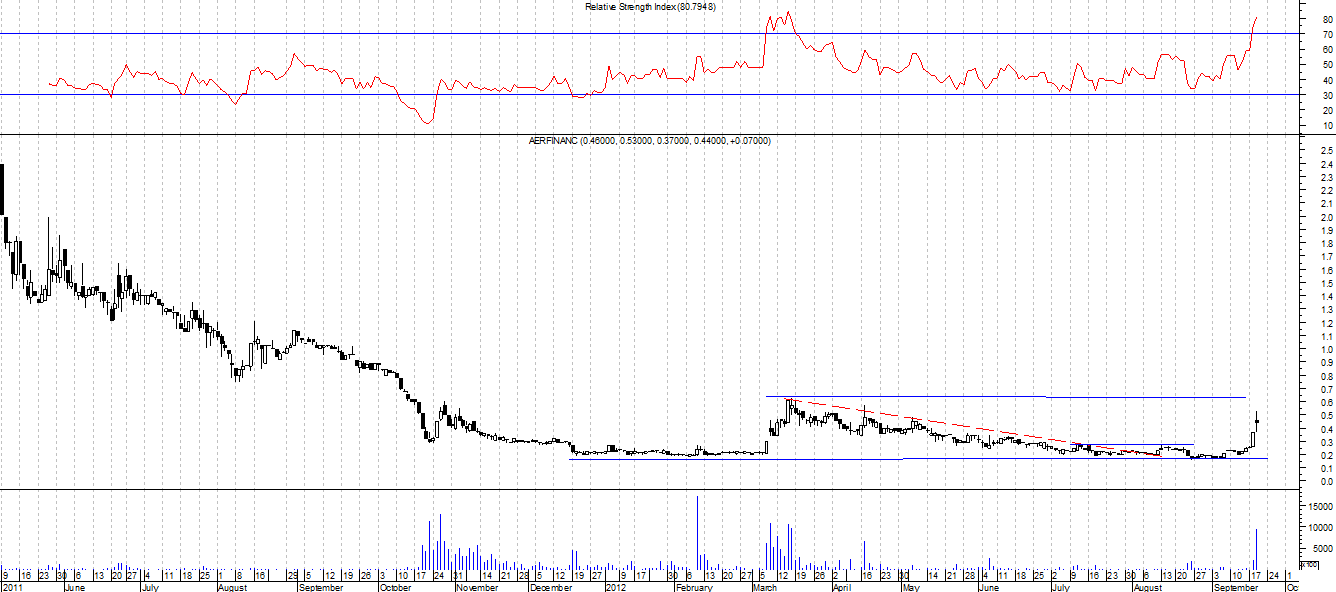The height and width of the screenshot is (592, 1336).
Task: Select the 2.5 price axis label
Action: pos(1318,151)
